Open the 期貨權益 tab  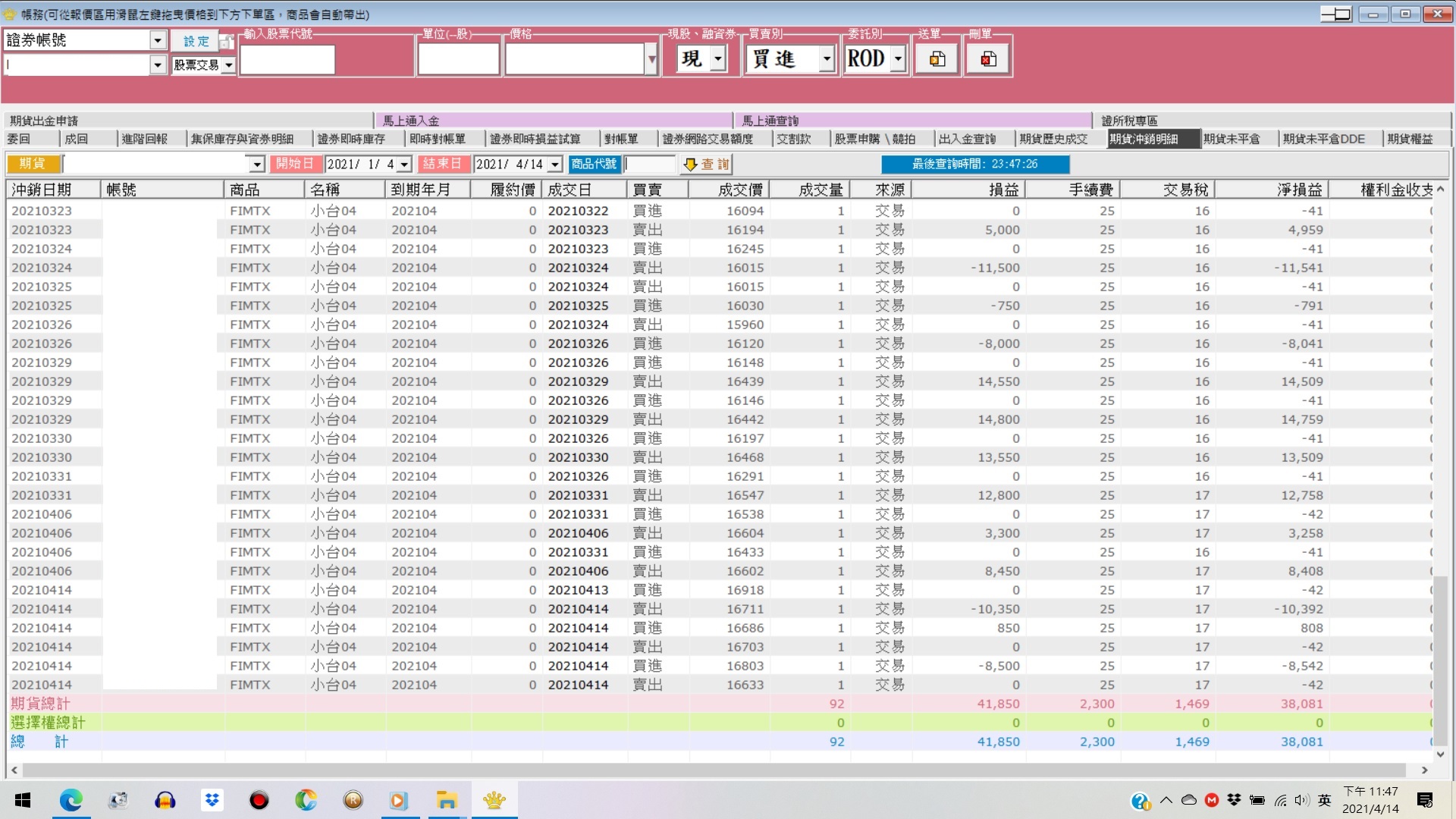[x=1410, y=139]
